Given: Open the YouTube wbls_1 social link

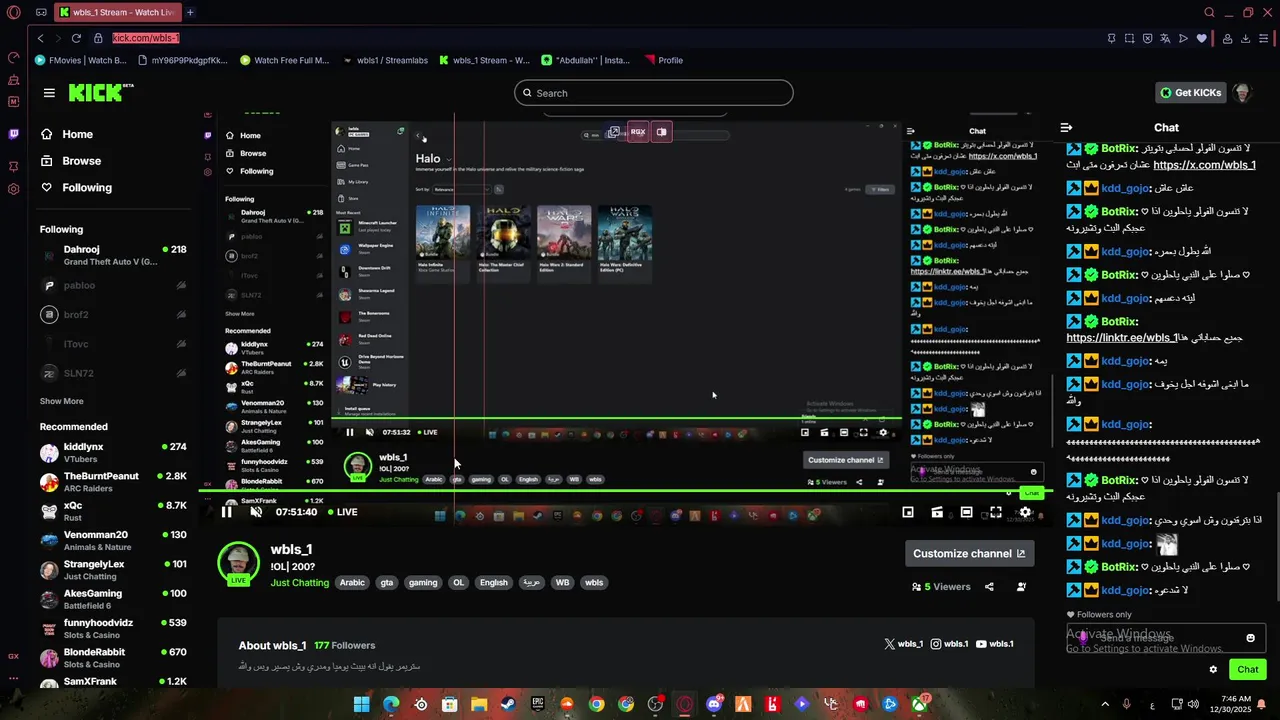Looking at the screenshot, I should coord(995,644).
